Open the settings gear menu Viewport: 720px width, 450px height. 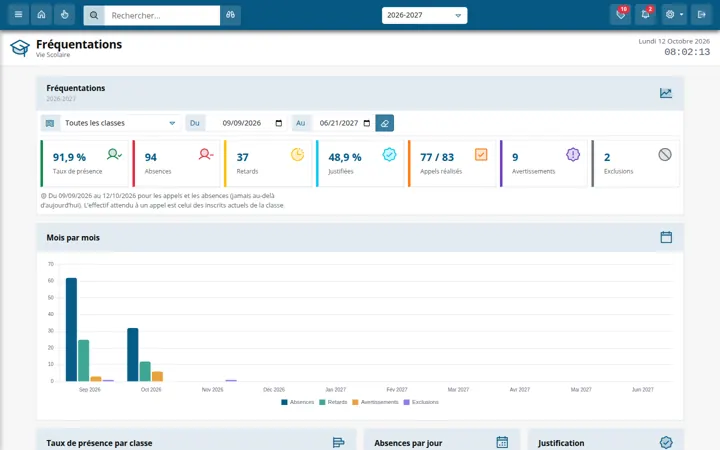(x=674, y=15)
